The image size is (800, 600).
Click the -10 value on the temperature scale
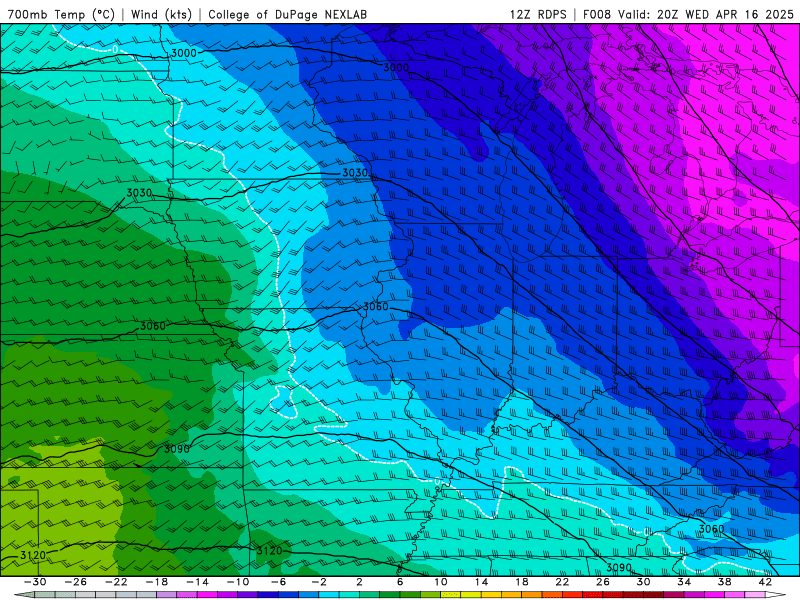point(238,582)
